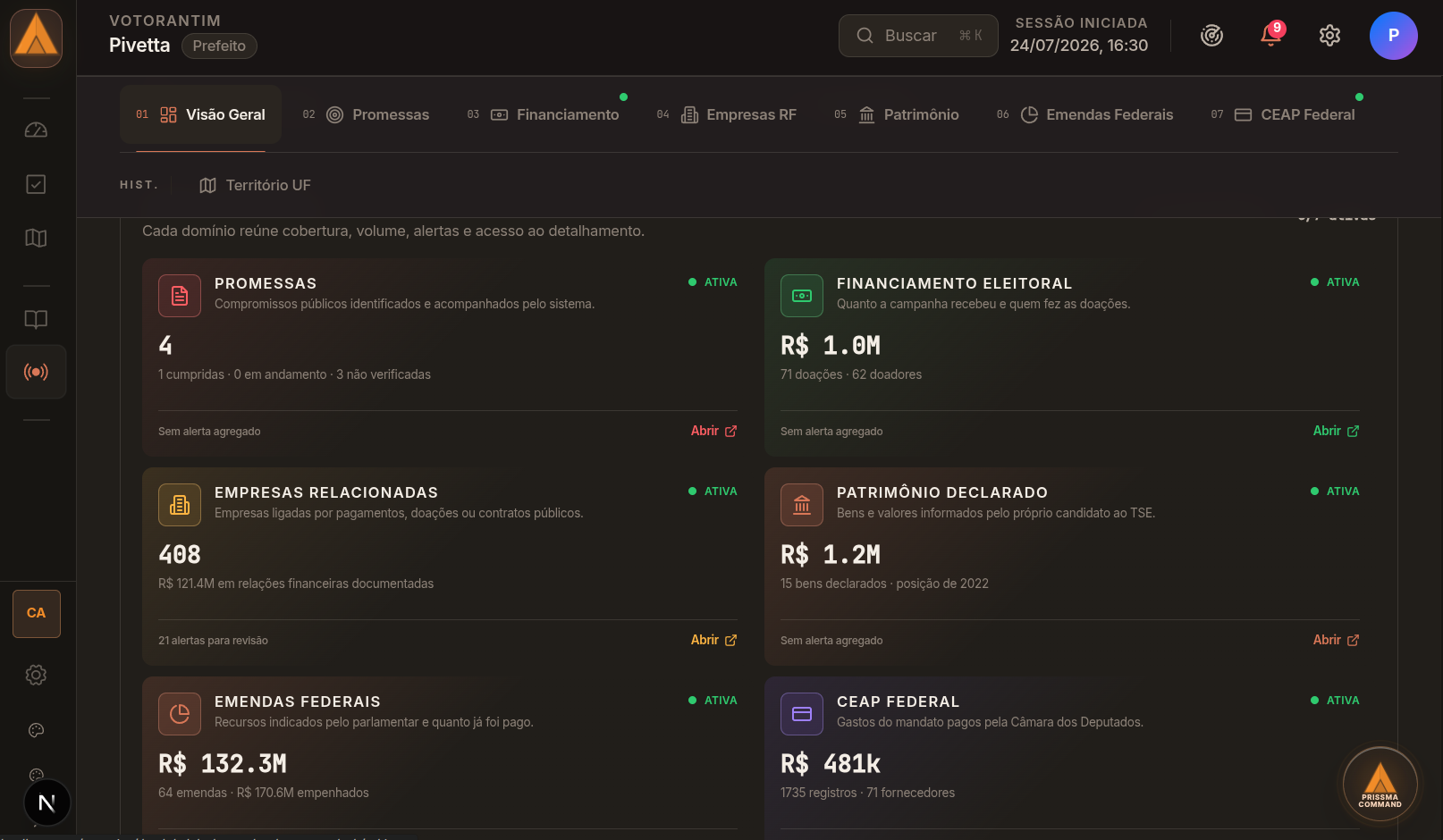
Task: Click the PROMESSAS card title
Action: point(266,283)
